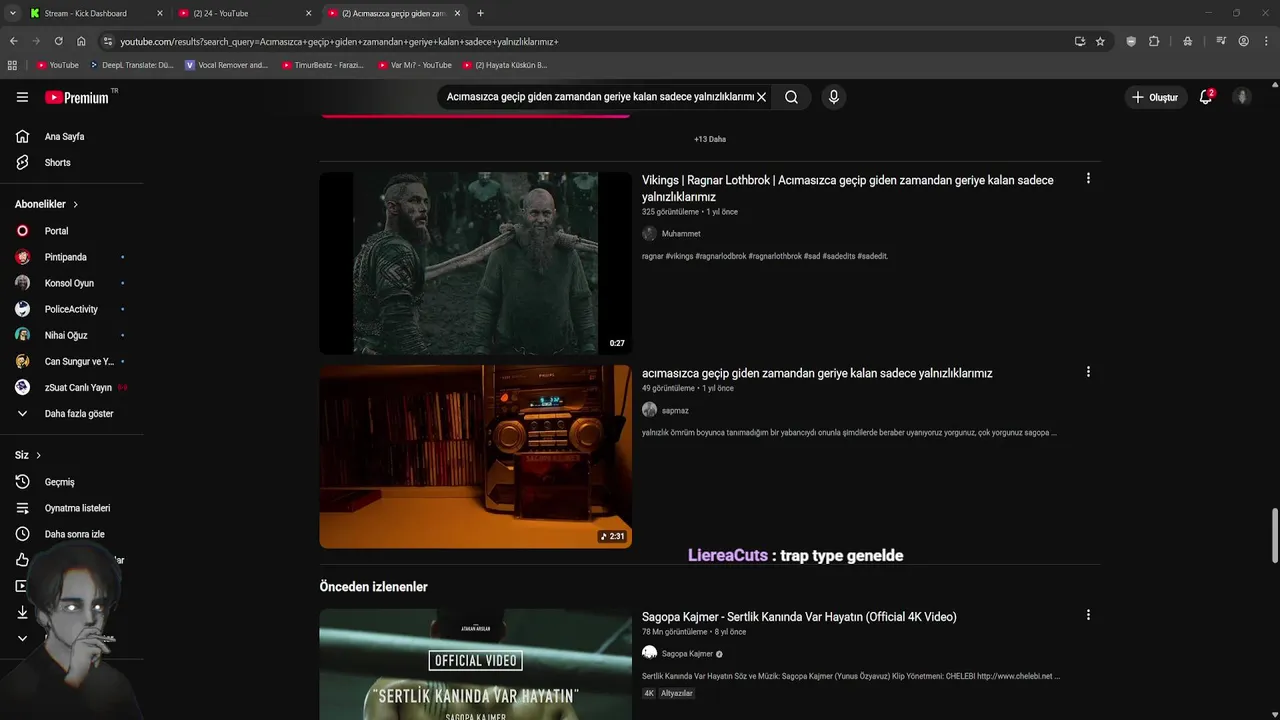The height and width of the screenshot is (720, 1280).
Task: Play the orange stereo thumbnail video
Action: [475, 456]
